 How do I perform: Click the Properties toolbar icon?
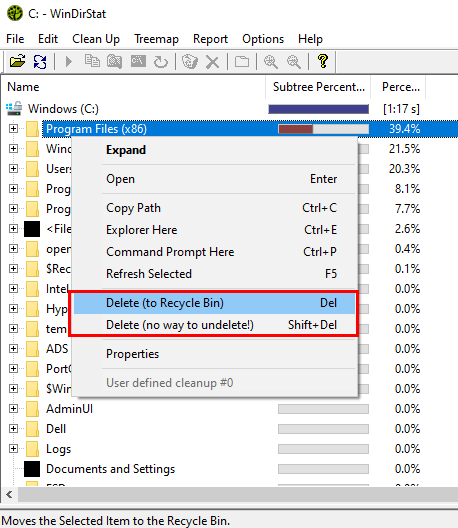coord(242,62)
